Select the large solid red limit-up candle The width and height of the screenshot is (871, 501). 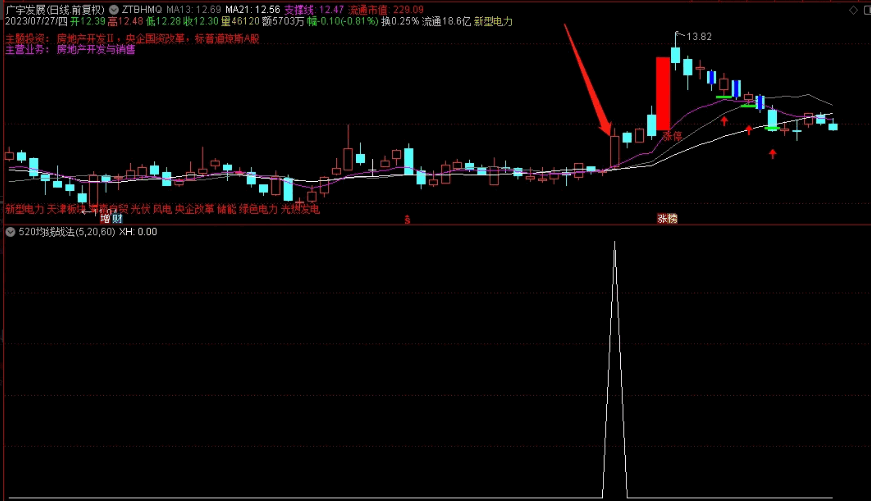(663, 94)
